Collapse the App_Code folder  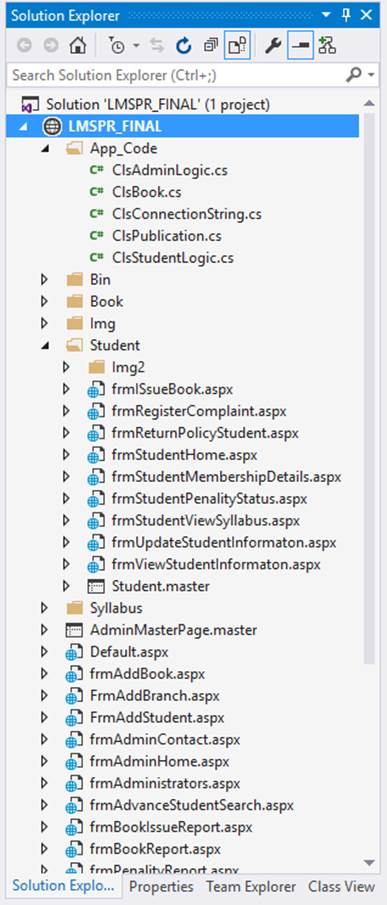coord(45,149)
